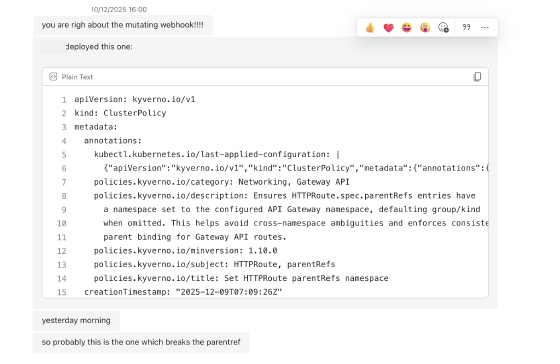React with laughing face emoji
The height and width of the screenshot is (364, 560).
tap(406, 28)
